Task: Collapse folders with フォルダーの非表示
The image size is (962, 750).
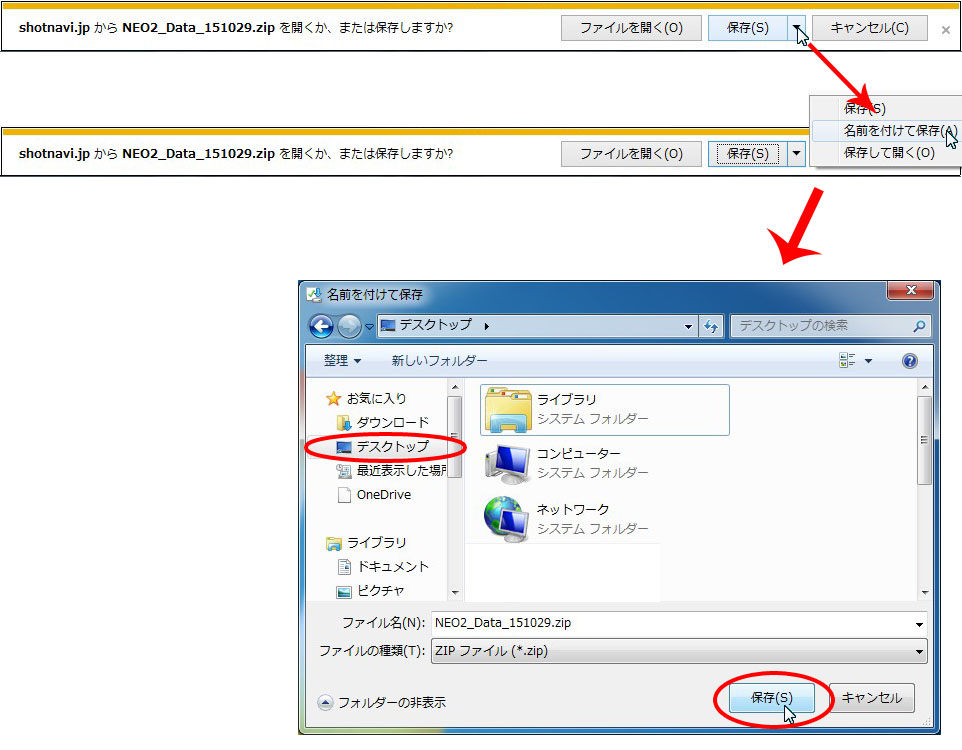Action: pyautogui.click(x=391, y=702)
